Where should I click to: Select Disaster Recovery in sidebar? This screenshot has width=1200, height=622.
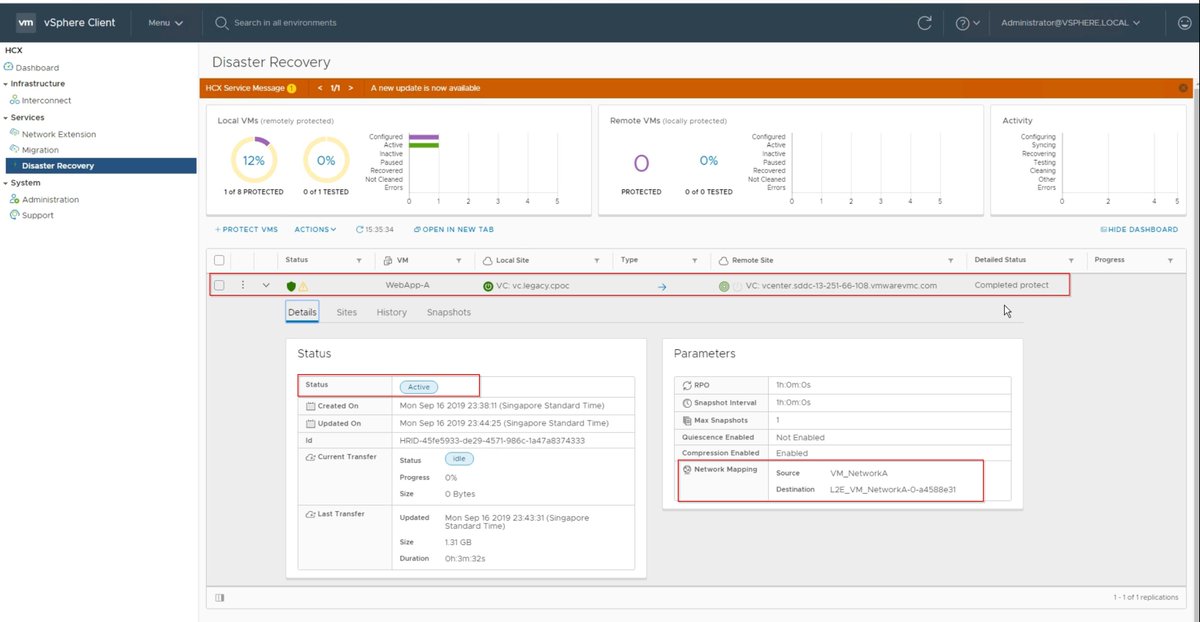click(100, 166)
